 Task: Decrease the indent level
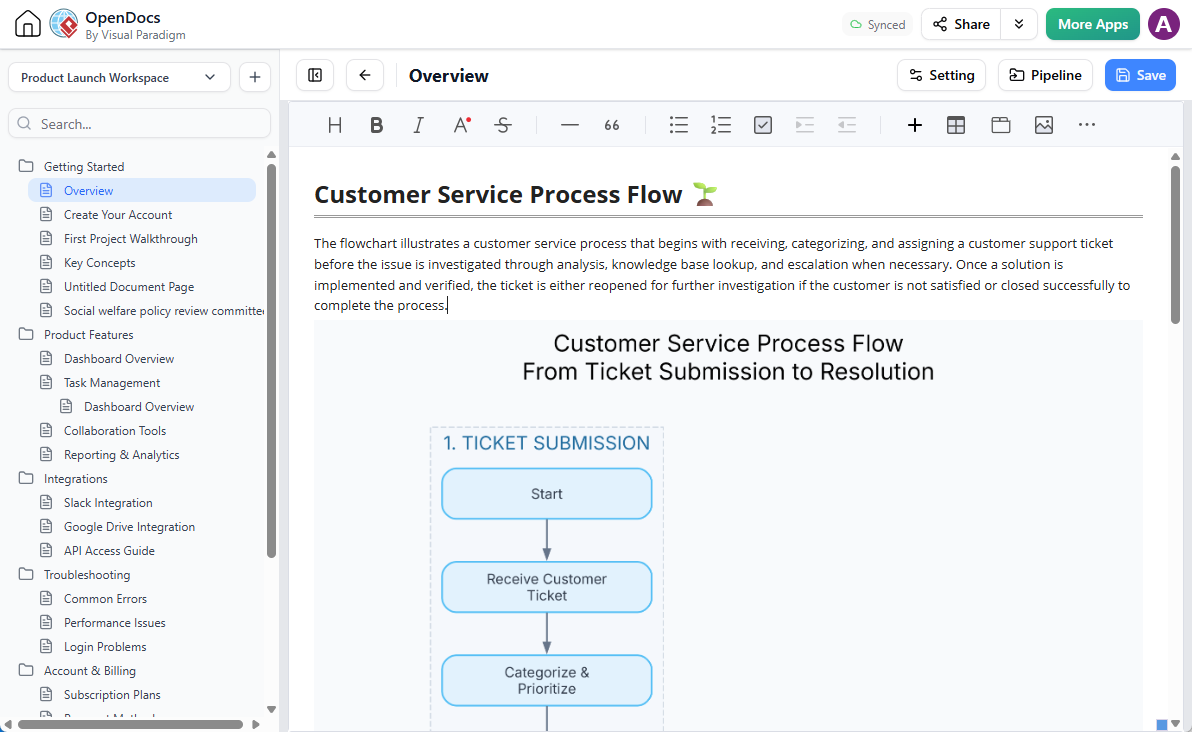847,125
